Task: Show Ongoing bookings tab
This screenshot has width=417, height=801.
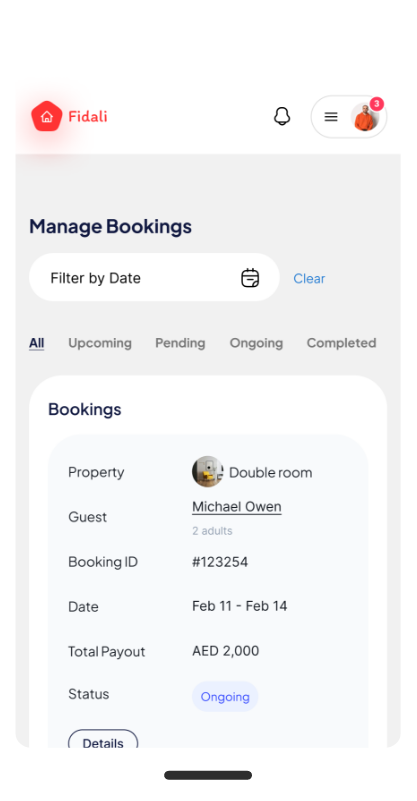Action: point(256,343)
